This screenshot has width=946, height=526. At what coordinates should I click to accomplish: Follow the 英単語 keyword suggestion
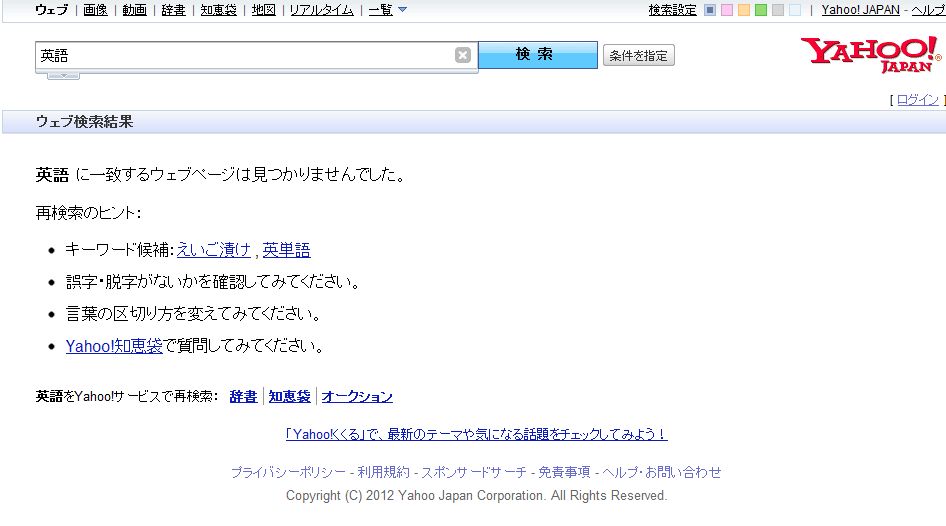[x=287, y=250]
